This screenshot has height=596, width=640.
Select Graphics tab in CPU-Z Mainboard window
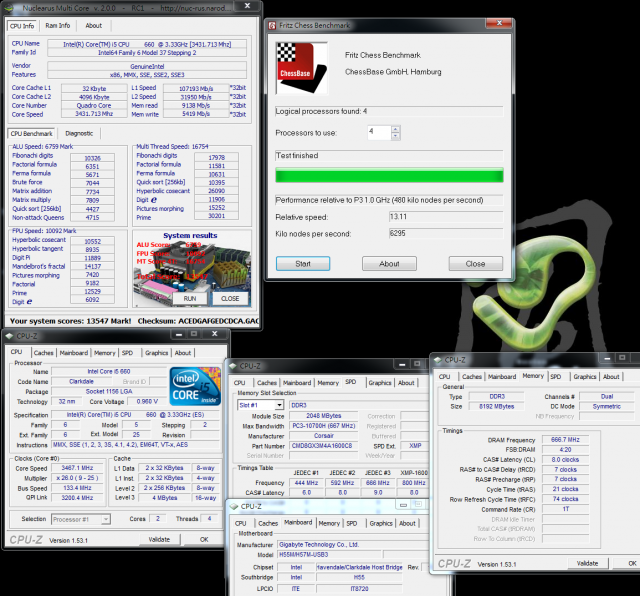[x=381, y=523]
